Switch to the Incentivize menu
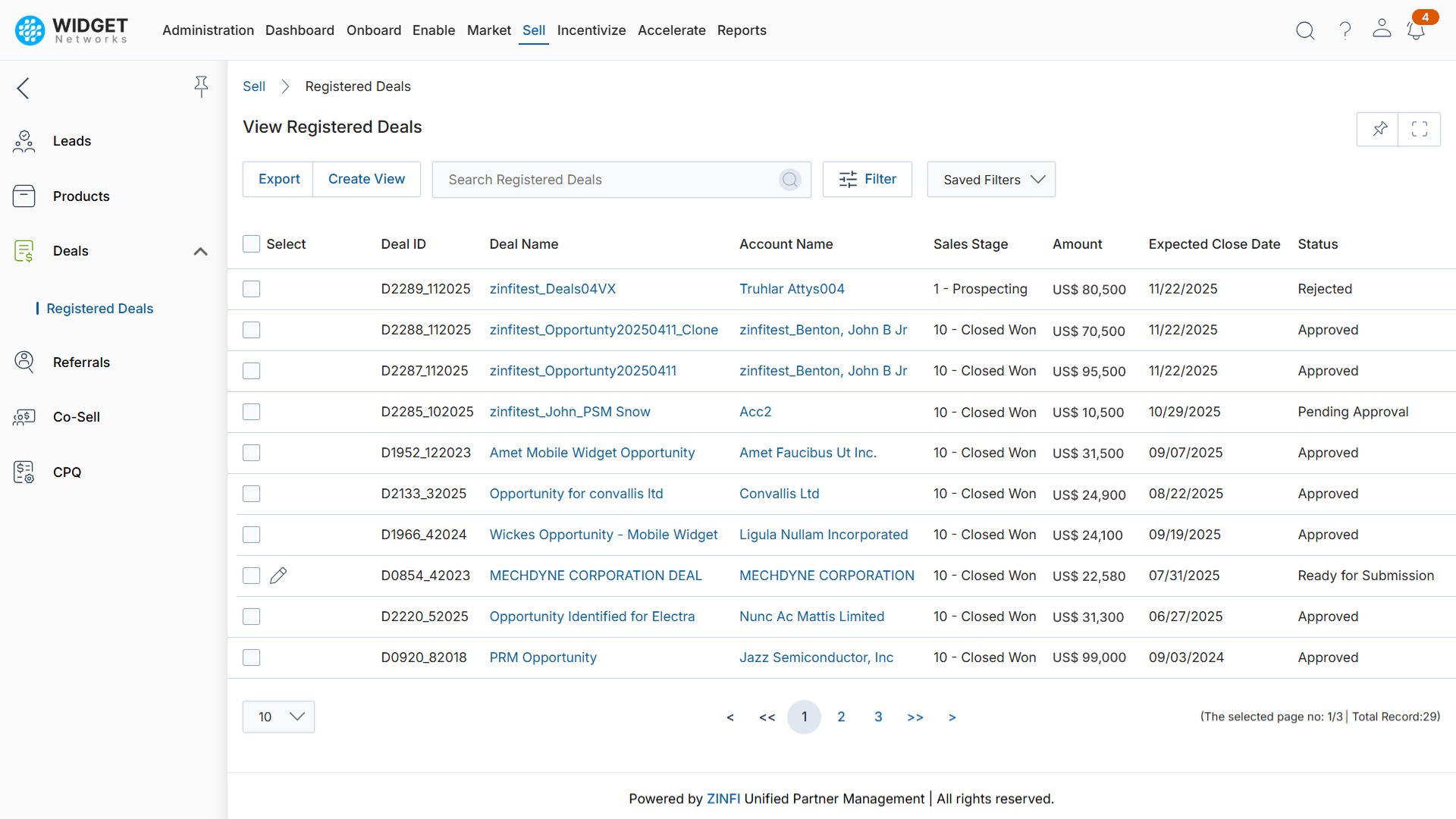 tap(591, 30)
